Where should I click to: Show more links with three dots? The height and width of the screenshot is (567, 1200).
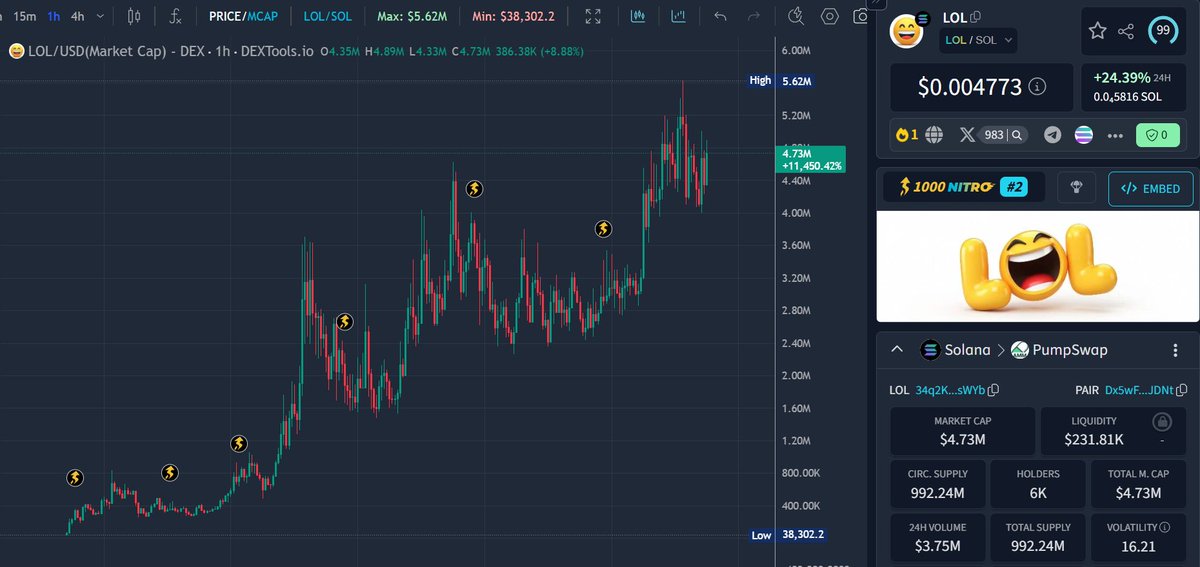[x=1116, y=134]
